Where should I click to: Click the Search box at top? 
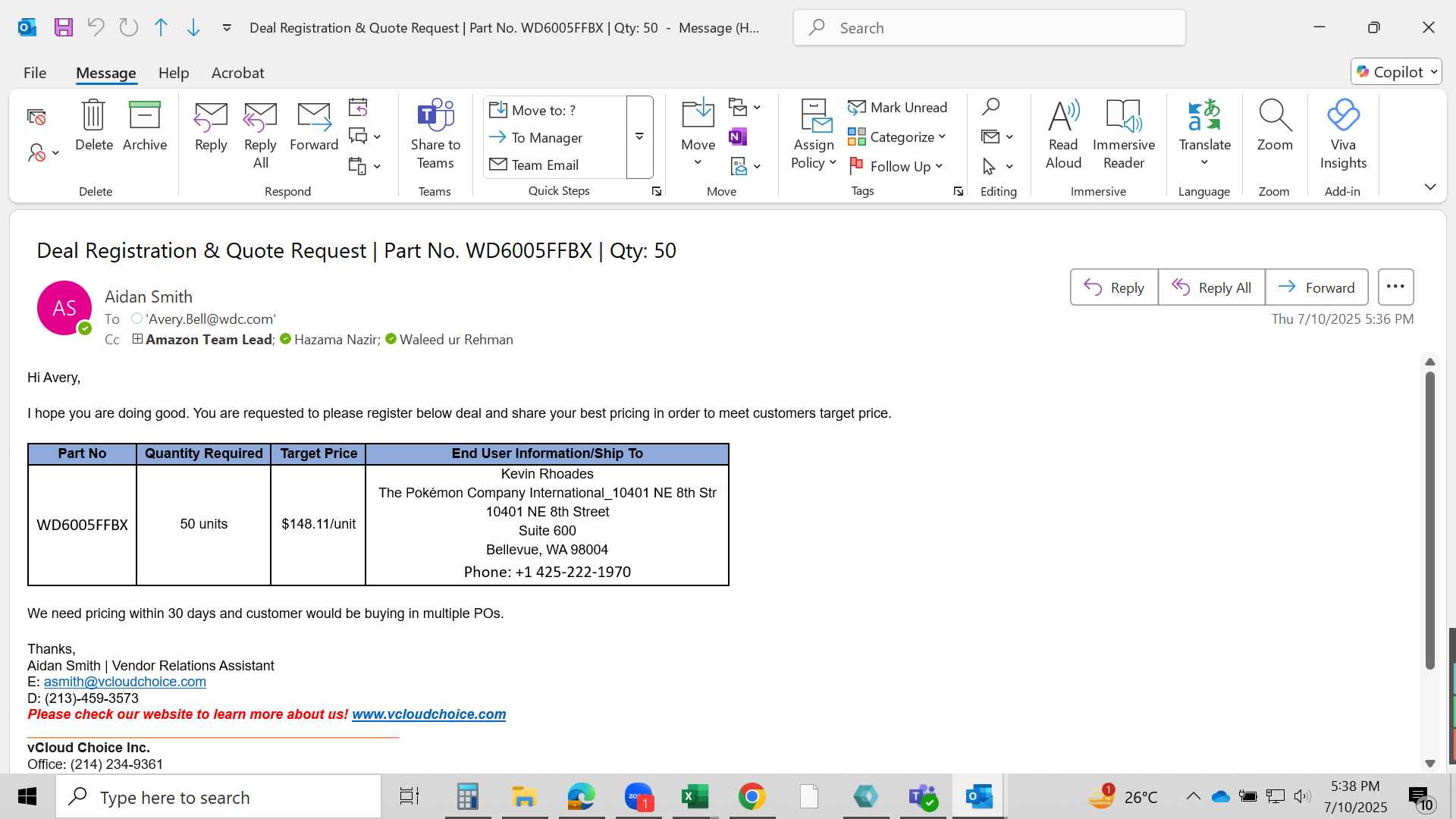pos(990,28)
